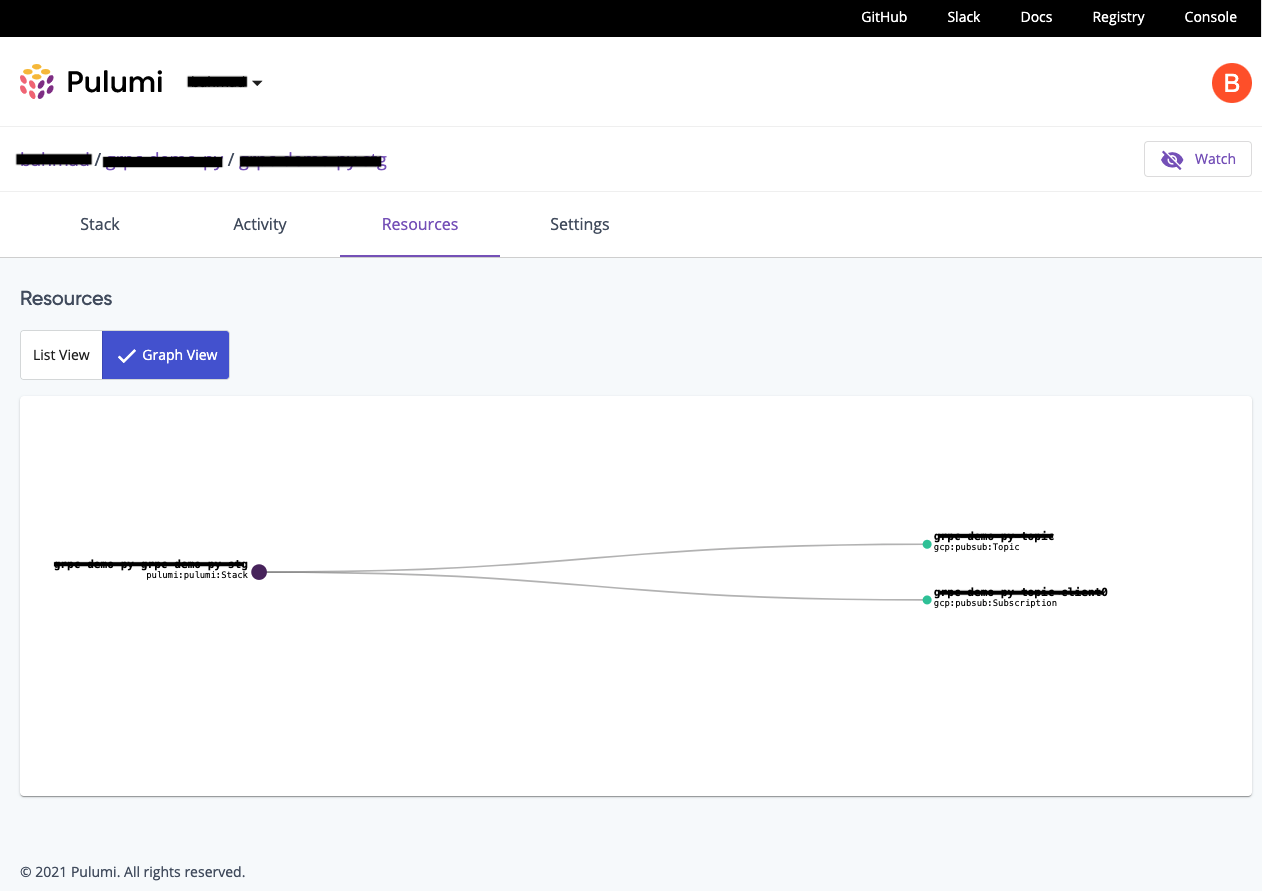Open the Resources tab
1262x891 pixels.
tap(420, 224)
